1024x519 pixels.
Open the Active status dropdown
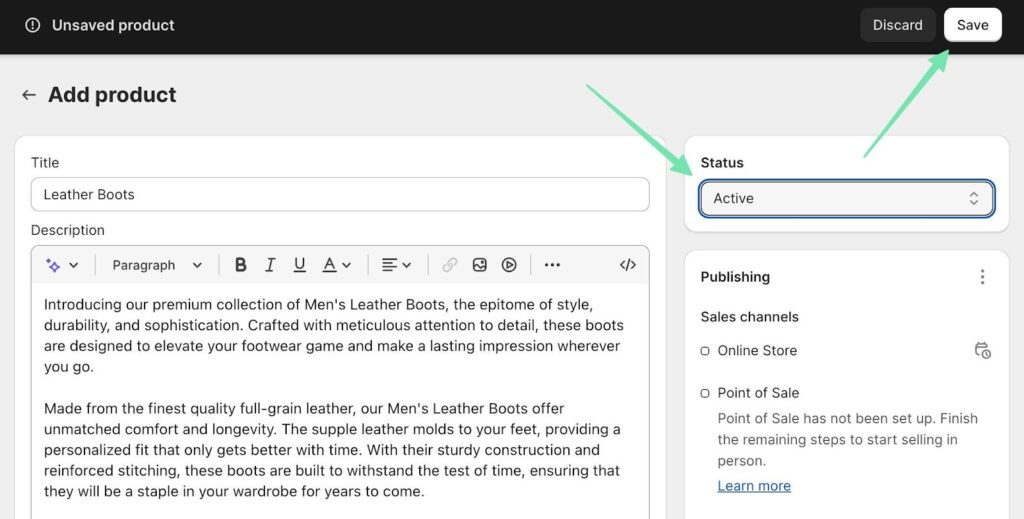pyautogui.click(x=846, y=198)
